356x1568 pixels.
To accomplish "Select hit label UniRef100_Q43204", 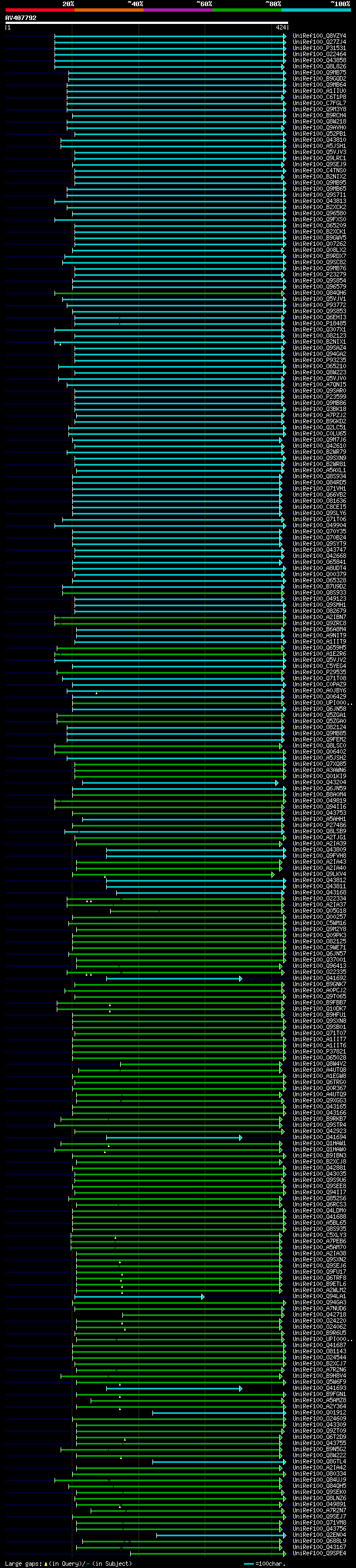I will click(319, 782).
